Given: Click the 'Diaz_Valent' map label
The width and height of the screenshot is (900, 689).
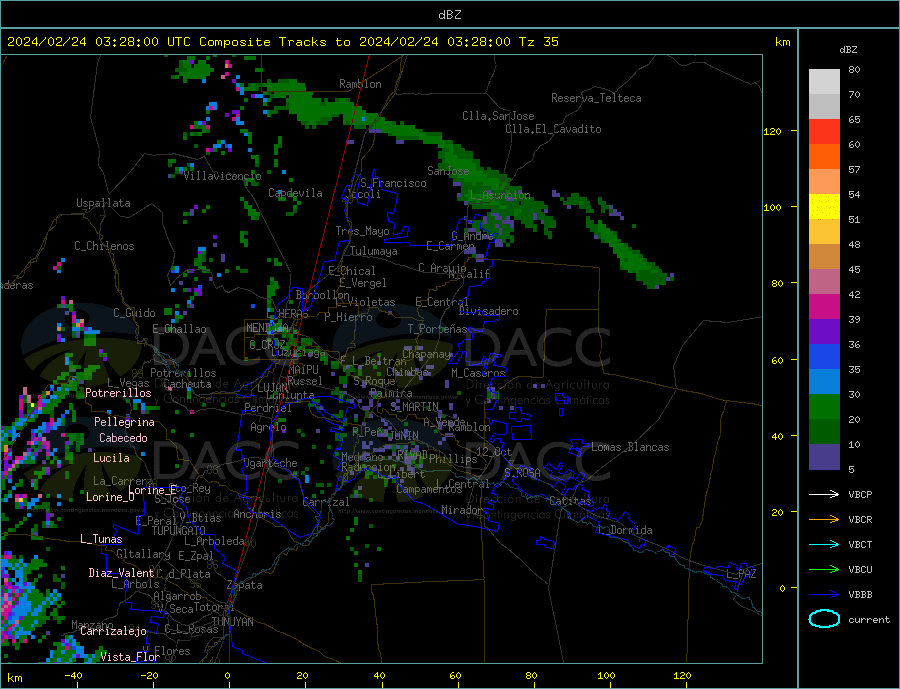Looking at the screenshot, I should pos(121,573).
